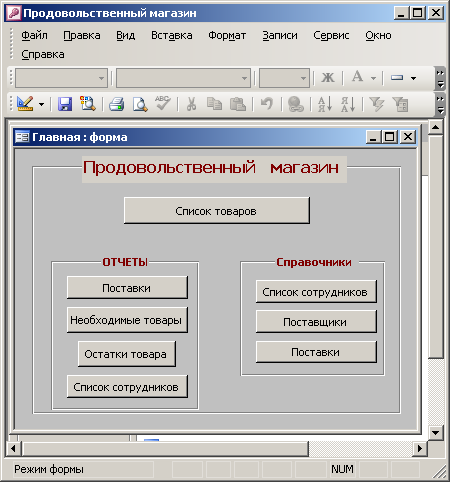
Task: Open Поставки under Справочники
Action: (316, 352)
